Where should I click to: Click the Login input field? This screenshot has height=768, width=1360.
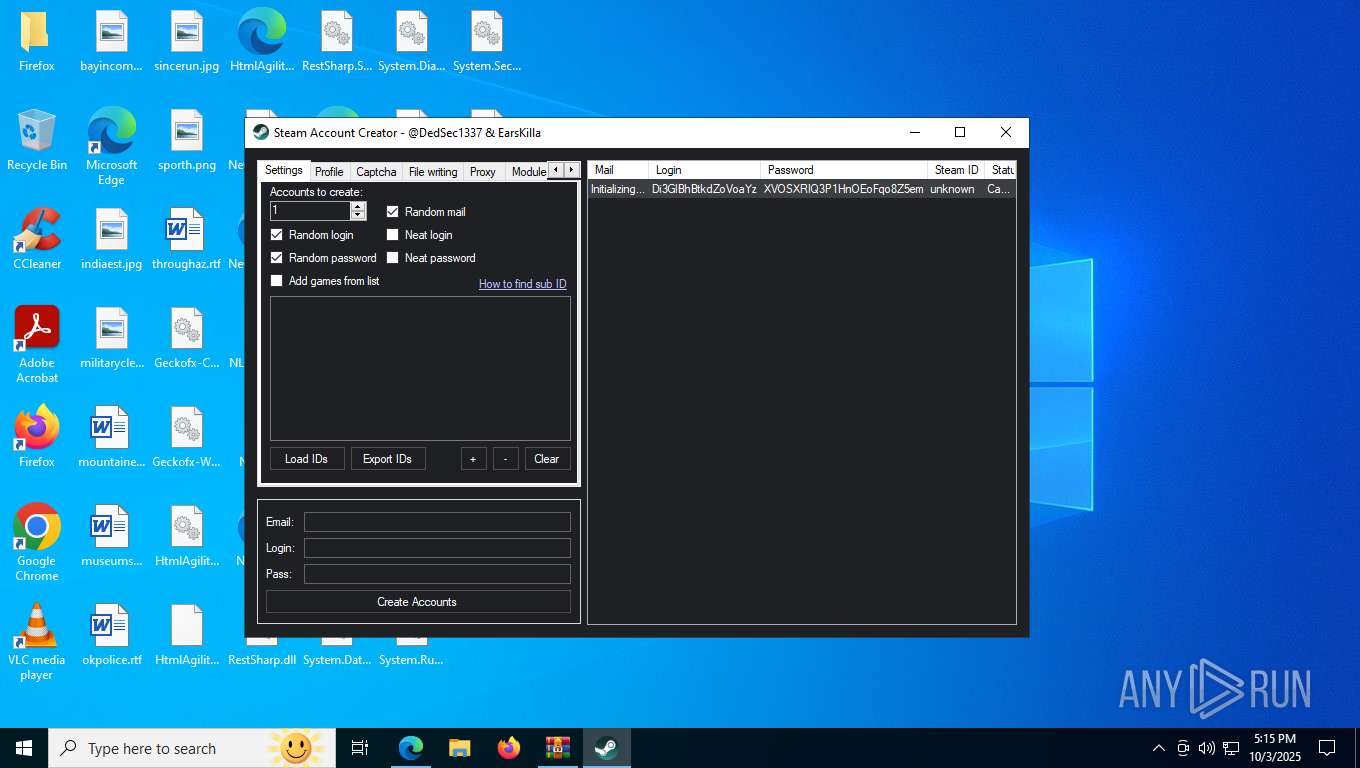click(437, 548)
